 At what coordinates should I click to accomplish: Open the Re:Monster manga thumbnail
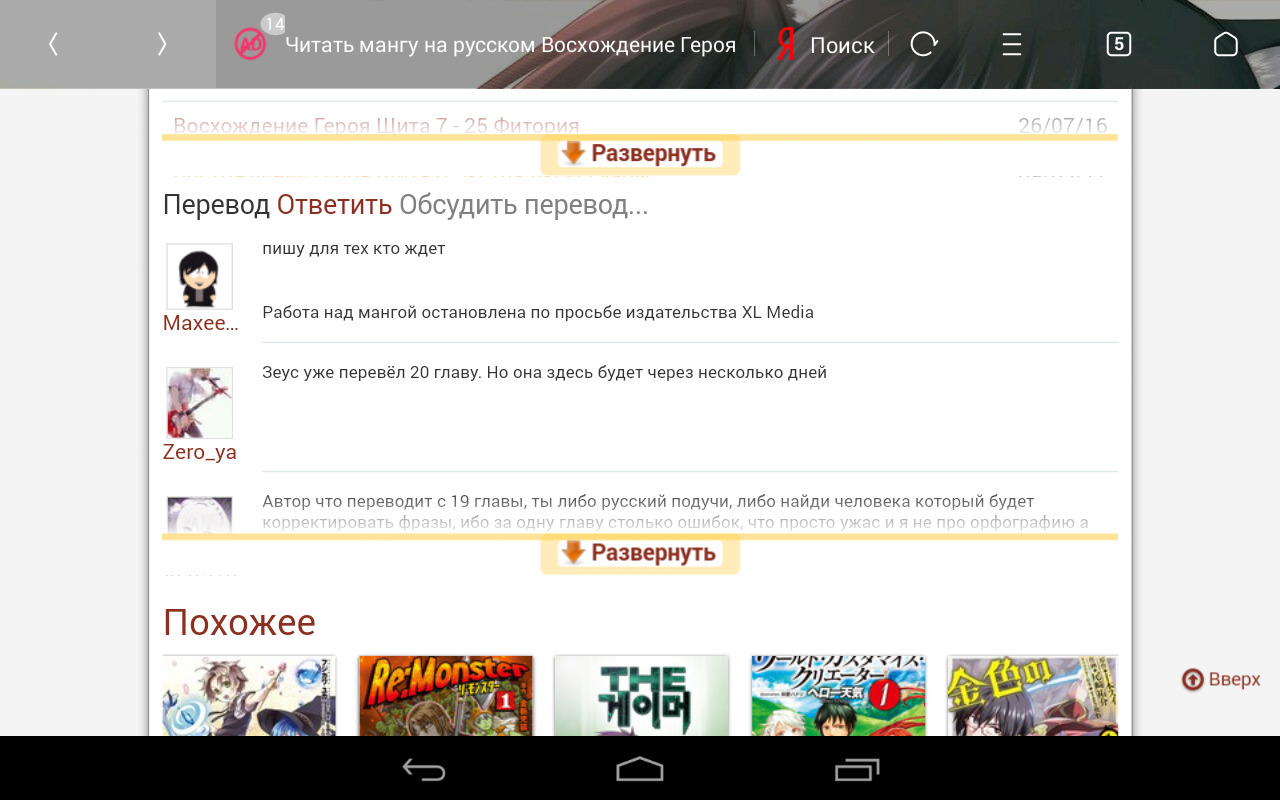[445, 696]
